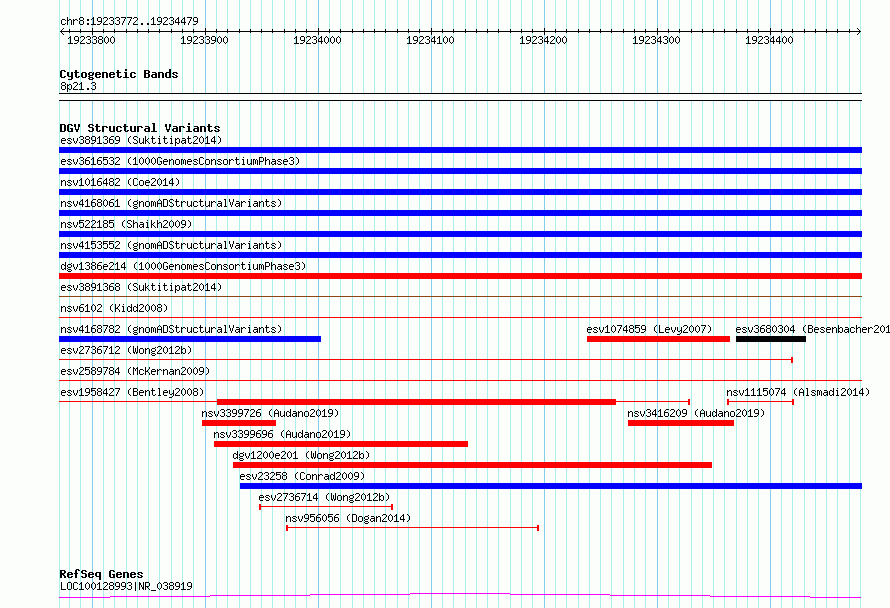Click the thin red interval for esv2736714
The width and height of the screenshot is (890, 608).
(x=326, y=506)
